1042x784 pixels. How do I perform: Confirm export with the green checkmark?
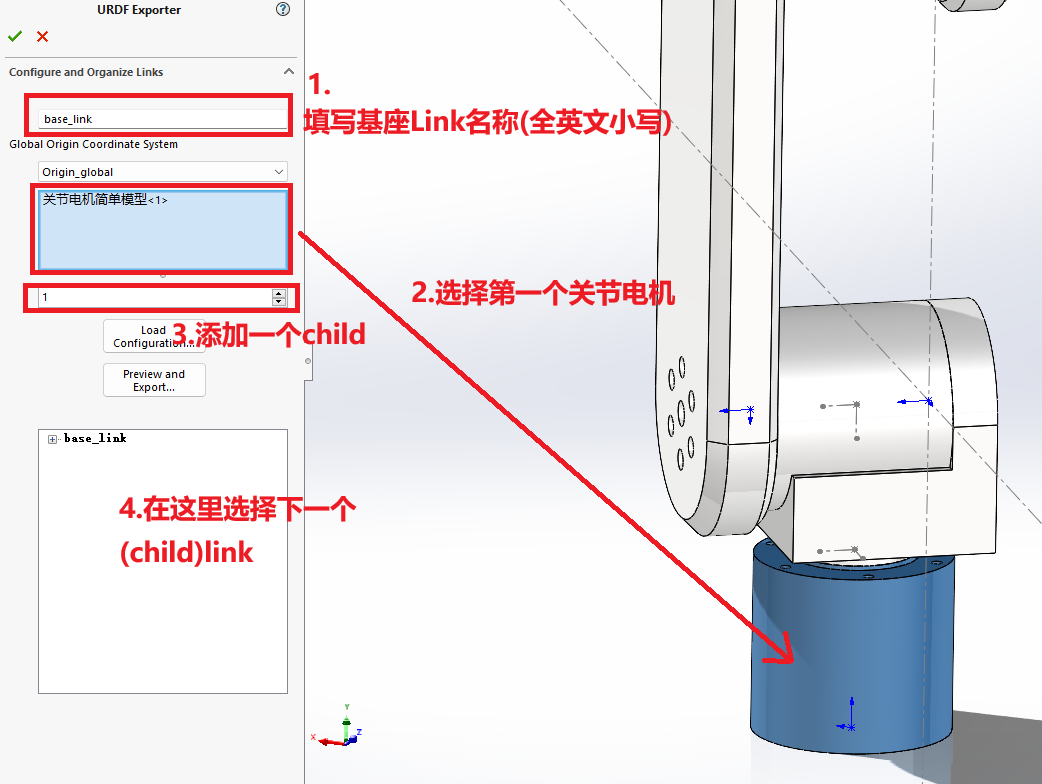click(15, 36)
